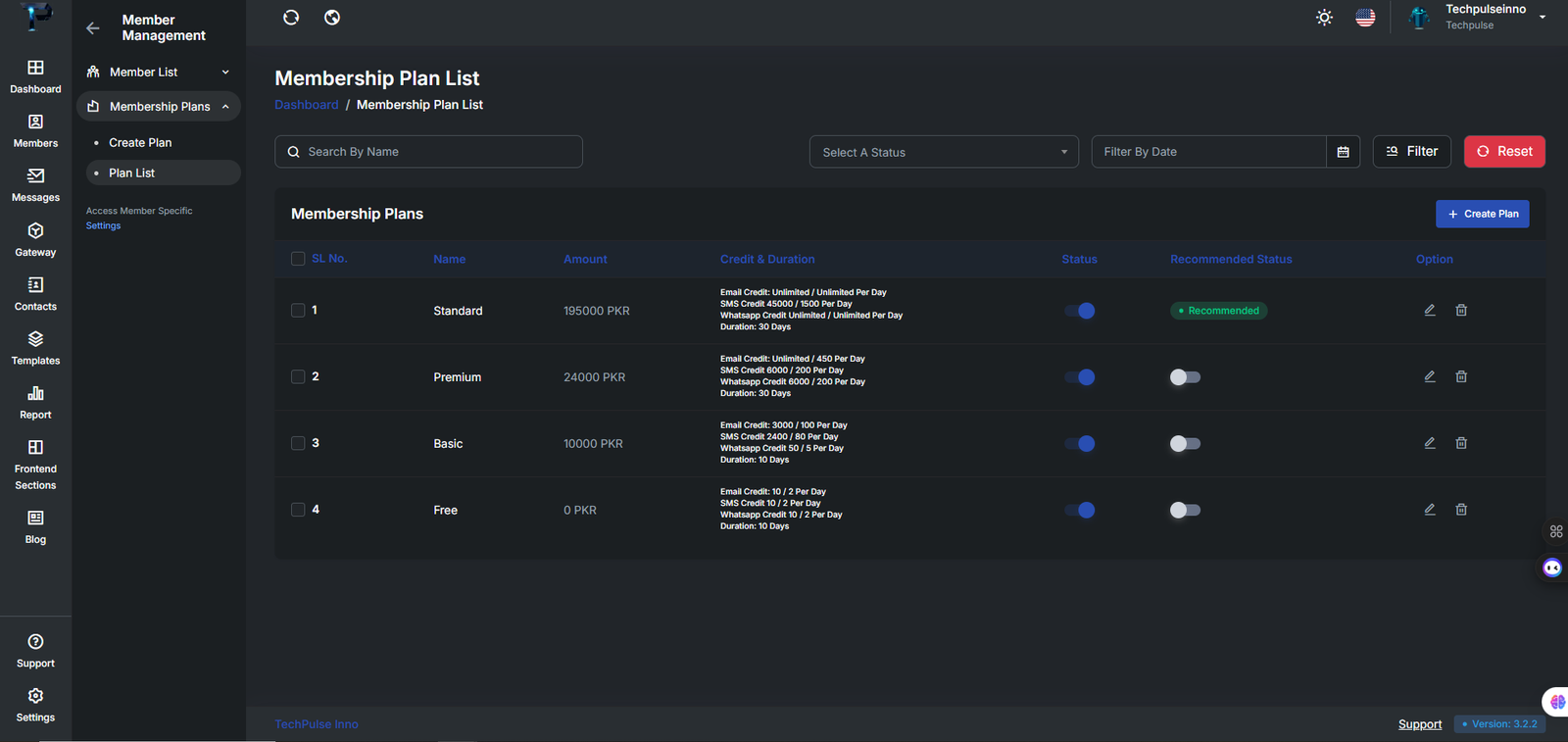Switch theme using the sun icon
1568x742 pixels.
click(x=1324, y=18)
